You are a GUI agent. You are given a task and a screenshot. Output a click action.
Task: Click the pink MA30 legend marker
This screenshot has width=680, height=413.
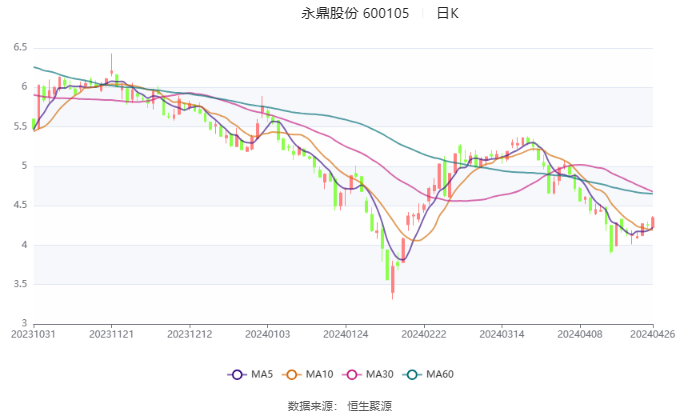(x=353, y=374)
